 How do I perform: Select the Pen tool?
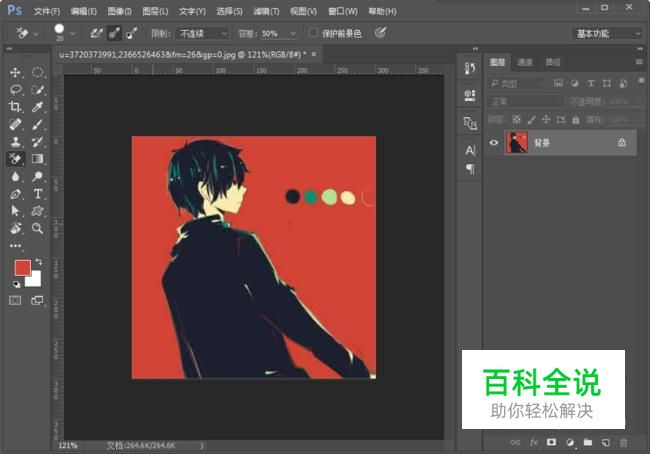tap(15, 194)
